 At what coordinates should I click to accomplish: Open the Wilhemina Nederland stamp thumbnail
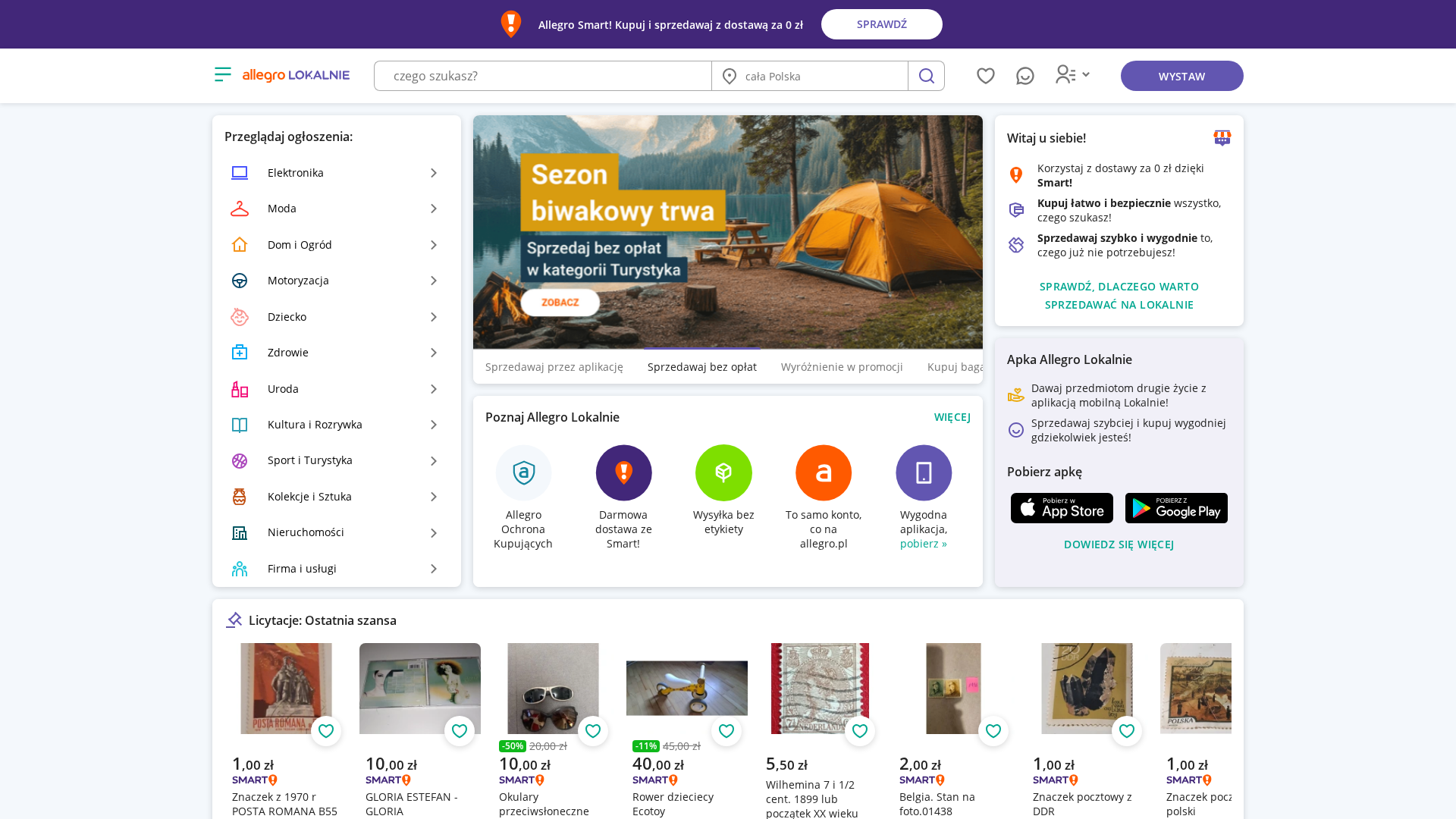tap(821, 689)
